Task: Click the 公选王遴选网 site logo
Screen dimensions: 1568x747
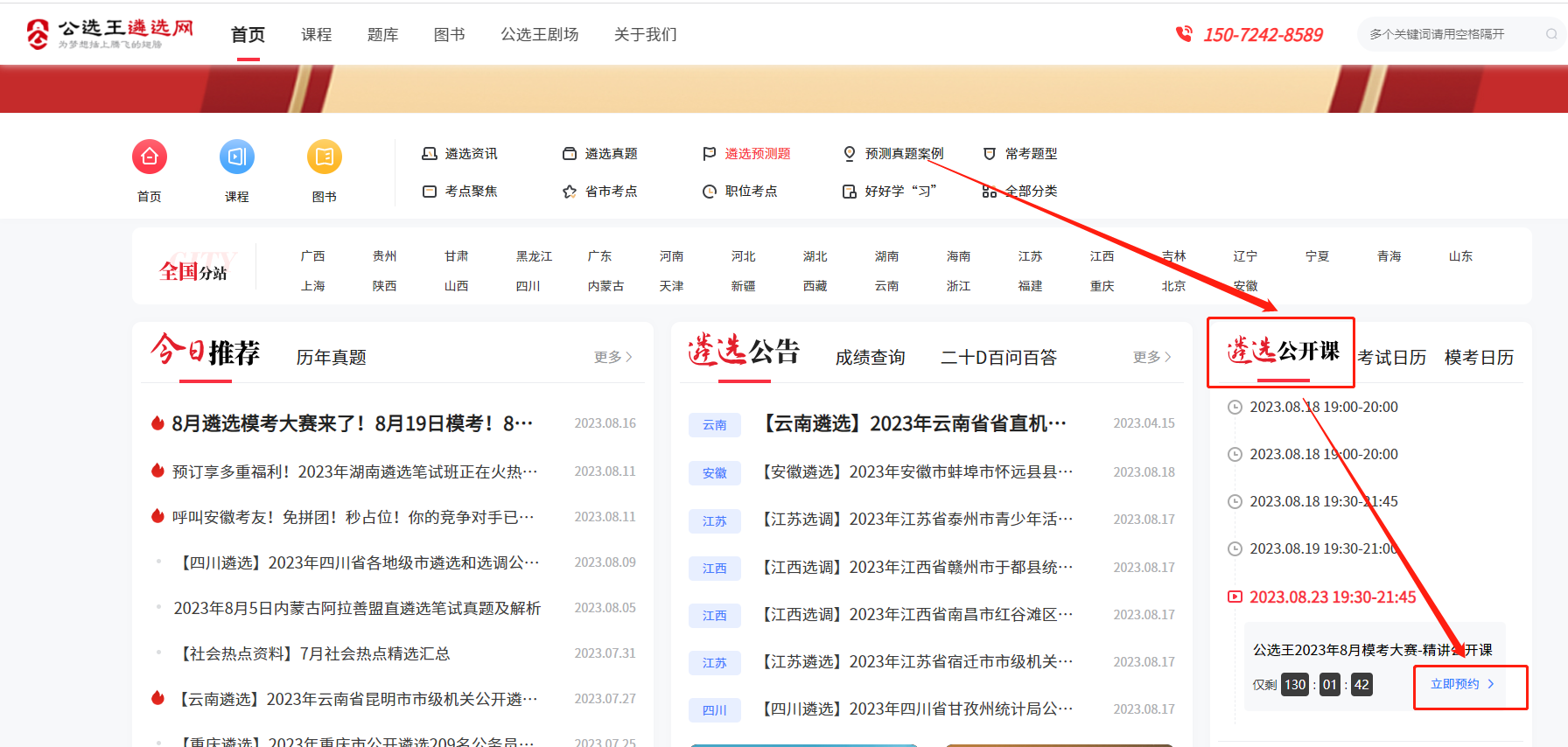Action: point(109,33)
